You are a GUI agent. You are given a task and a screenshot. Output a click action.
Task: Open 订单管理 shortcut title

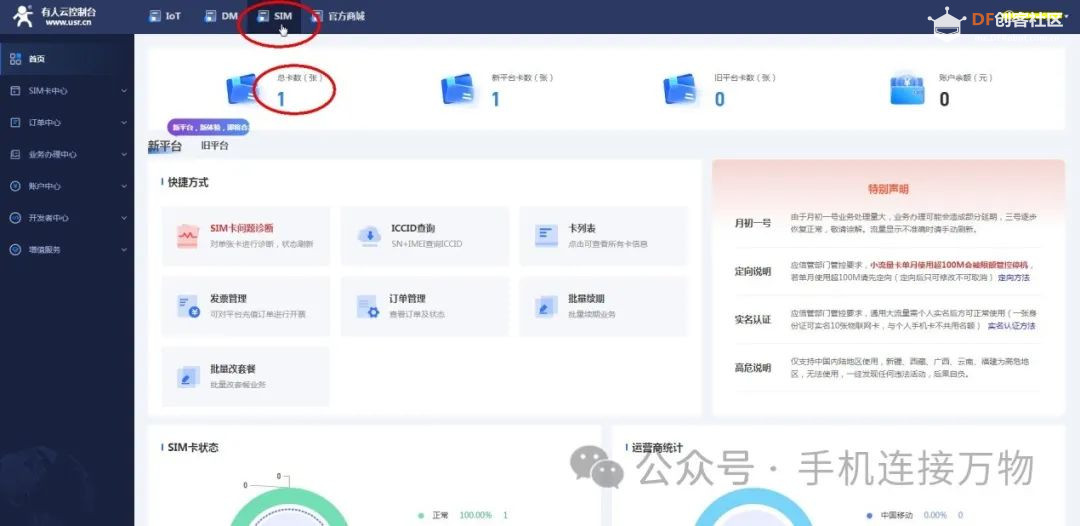407,299
